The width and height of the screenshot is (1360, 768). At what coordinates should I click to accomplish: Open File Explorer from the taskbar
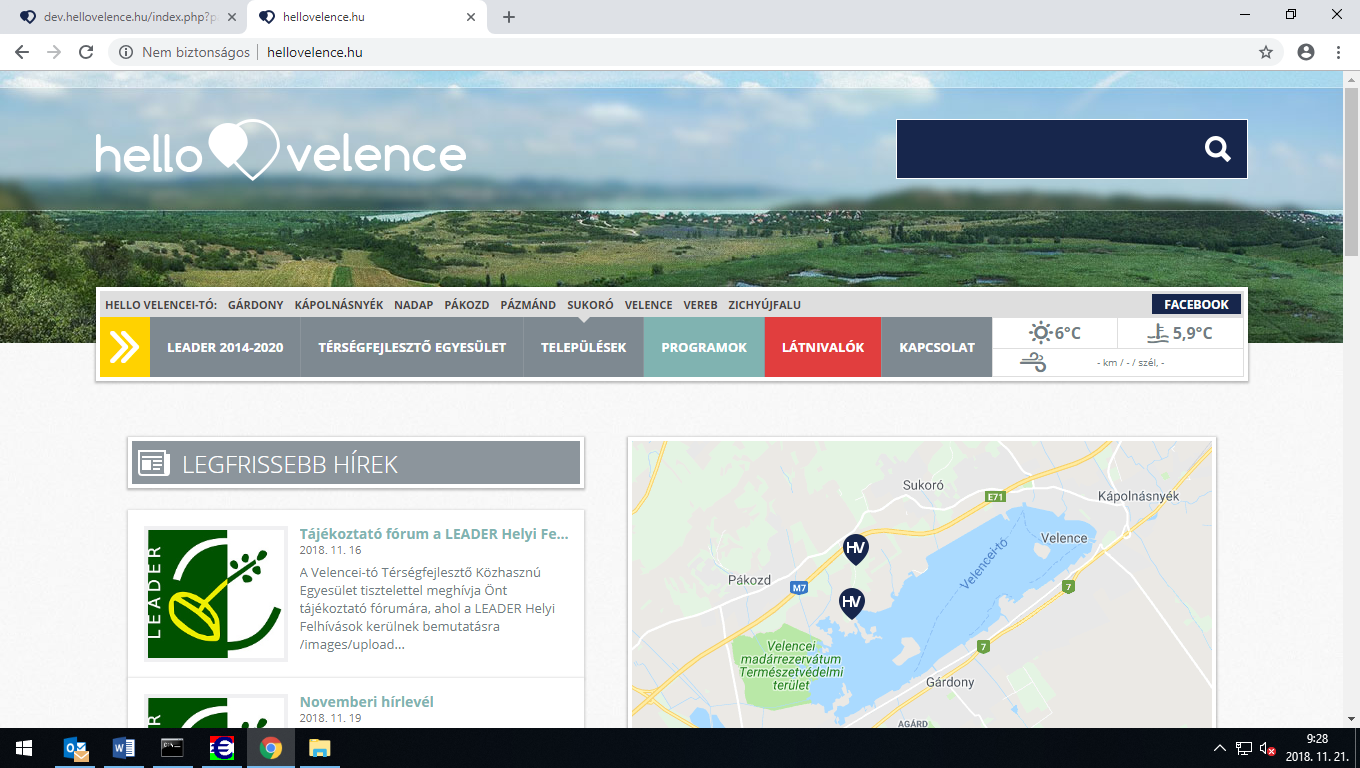point(319,748)
